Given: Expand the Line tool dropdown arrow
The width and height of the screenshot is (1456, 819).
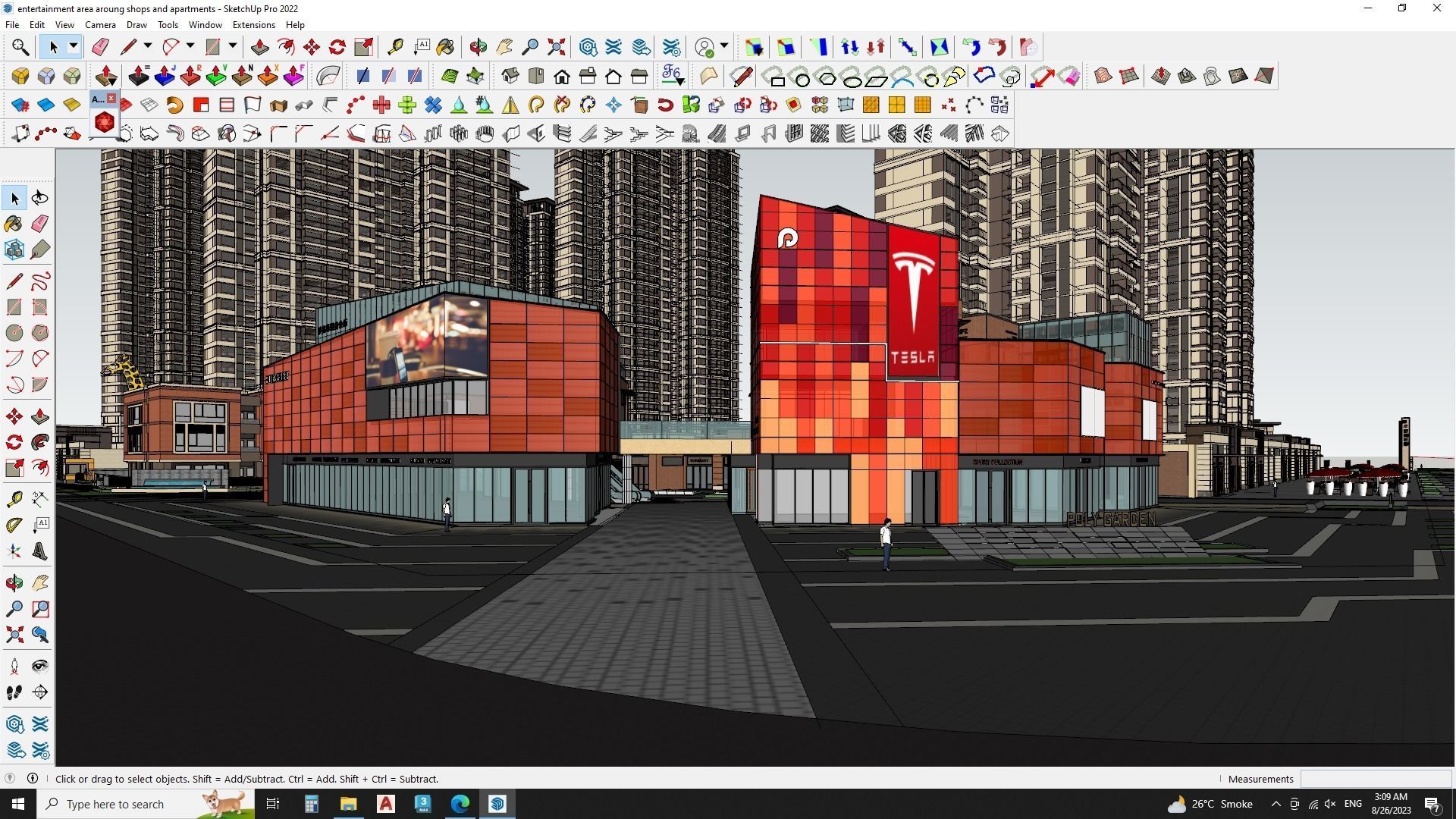Looking at the screenshot, I should tap(148, 47).
